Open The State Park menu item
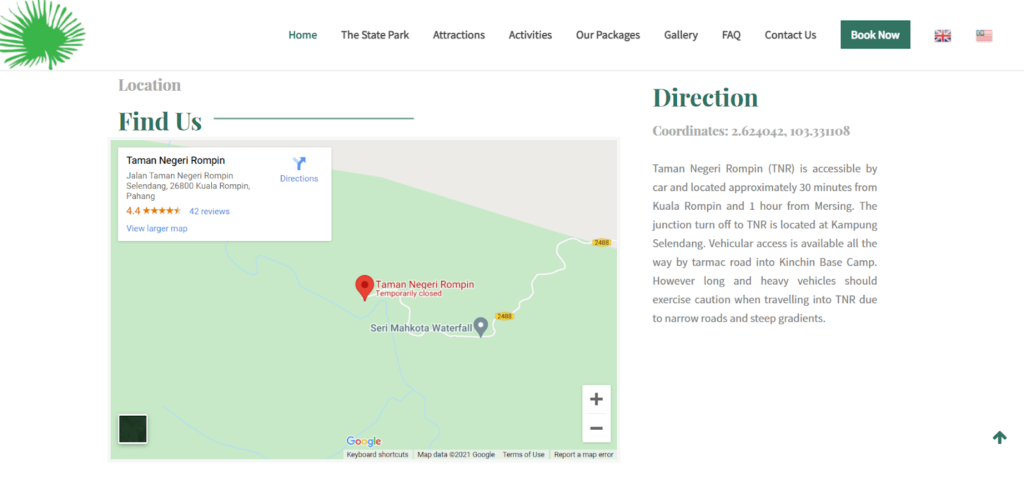 (375, 35)
